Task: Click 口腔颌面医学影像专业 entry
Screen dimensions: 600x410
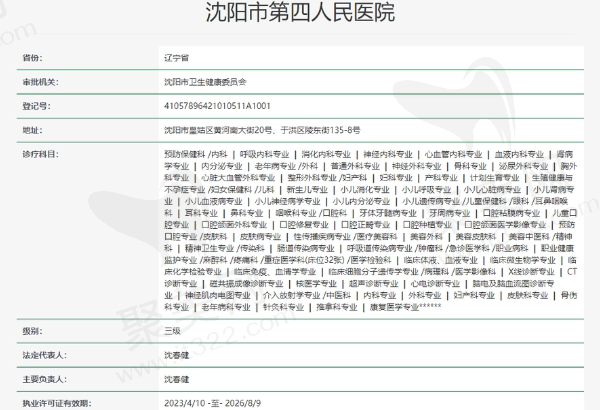Action: tap(505, 225)
